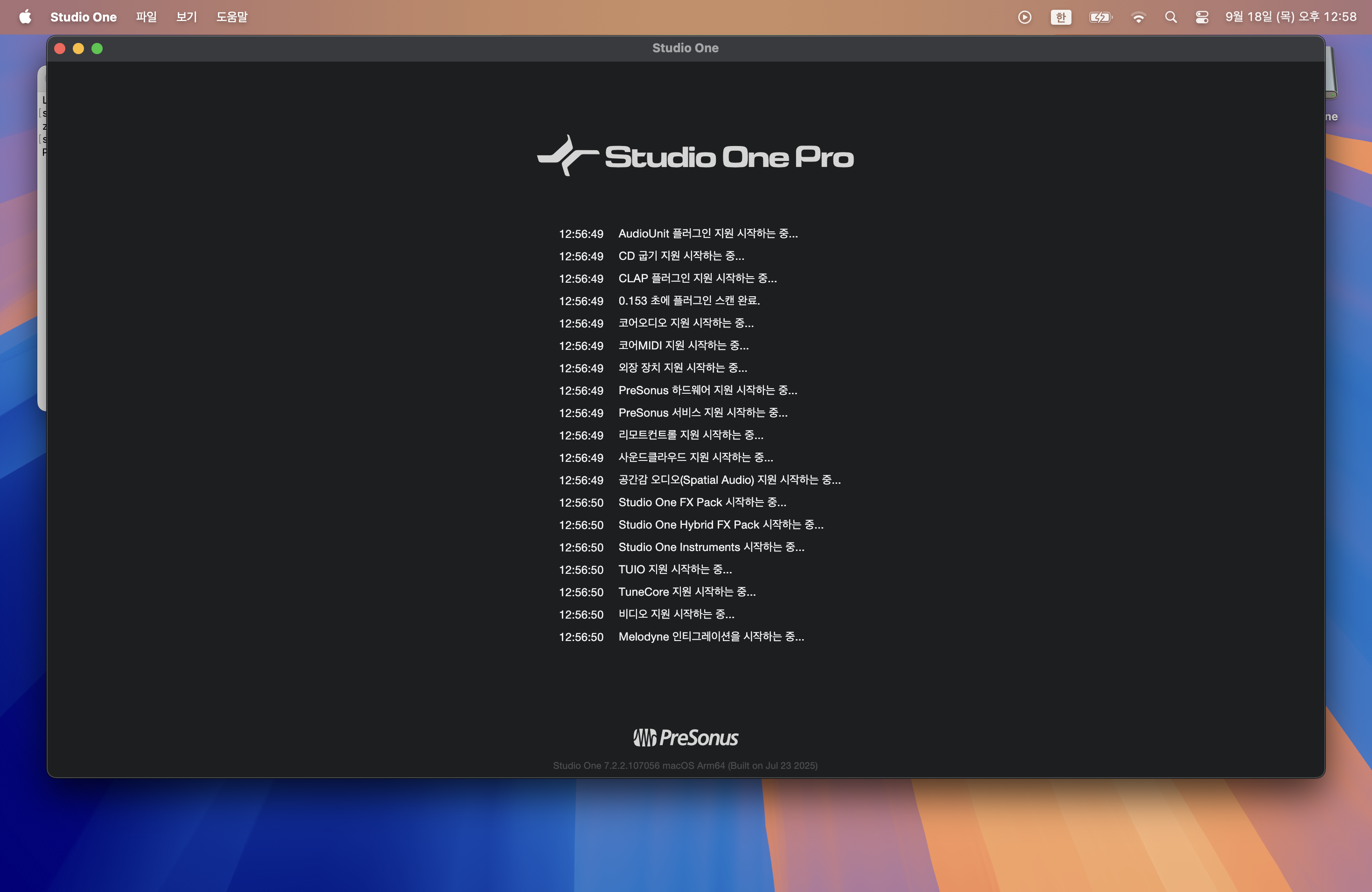This screenshot has height=892, width=1372.
Task: Click the PreSonus logo
Action: tap(686, 738)
